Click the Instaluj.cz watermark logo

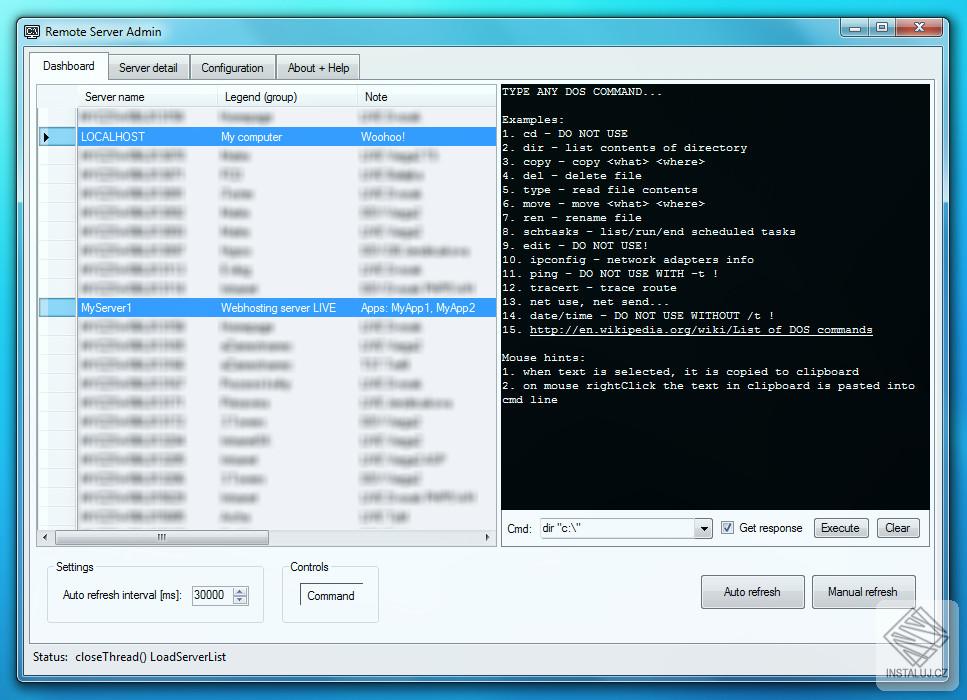coord(914,637)
